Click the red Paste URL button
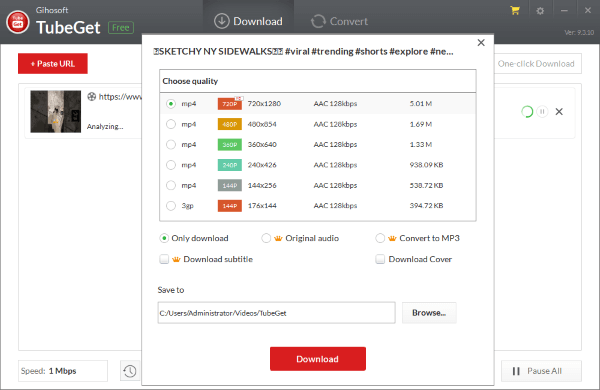600x390 pixels. tap(53, 64)
